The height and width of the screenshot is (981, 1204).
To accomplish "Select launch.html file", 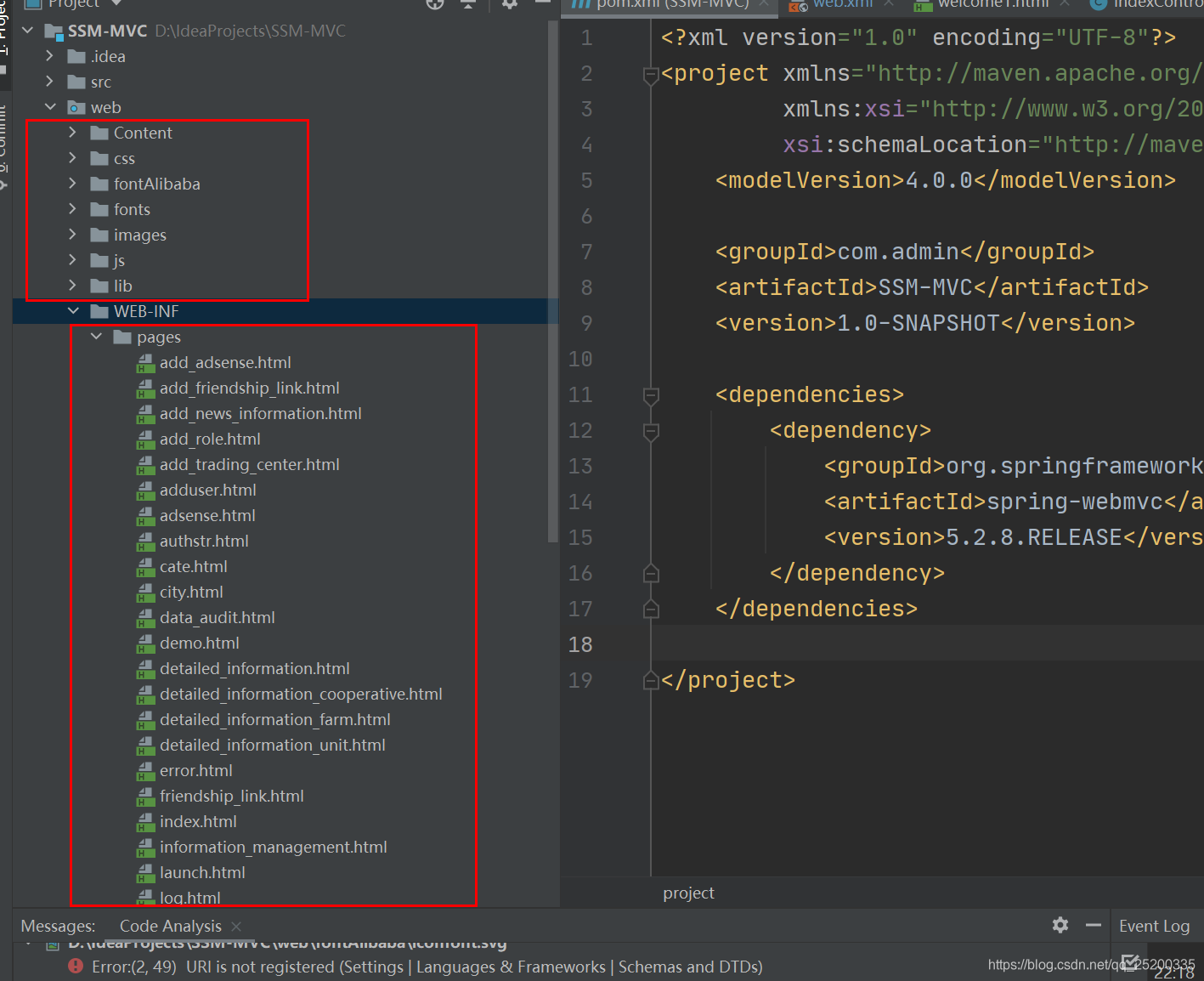I will (202, 872).
